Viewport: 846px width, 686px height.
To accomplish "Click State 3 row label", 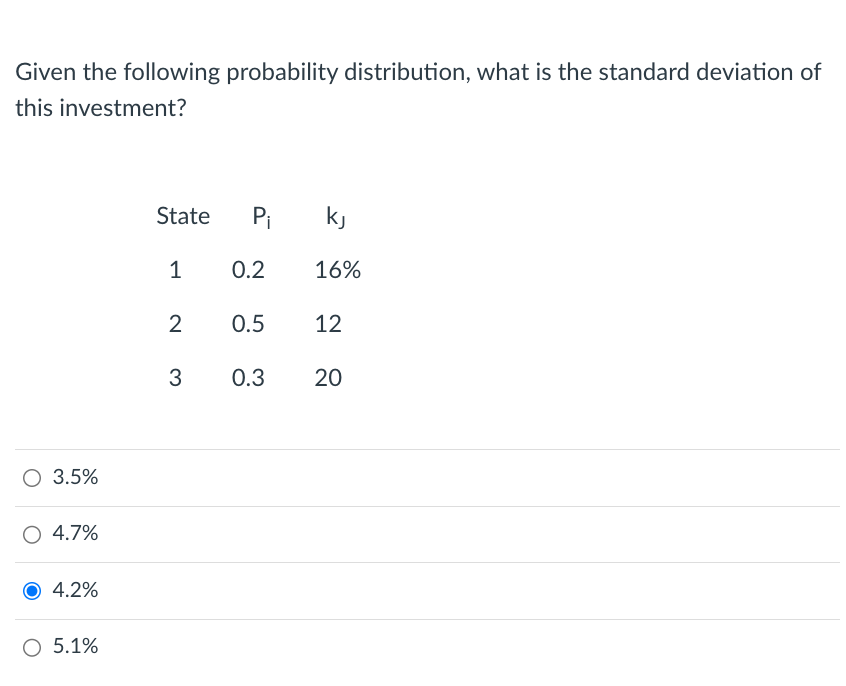I will 176,377.
